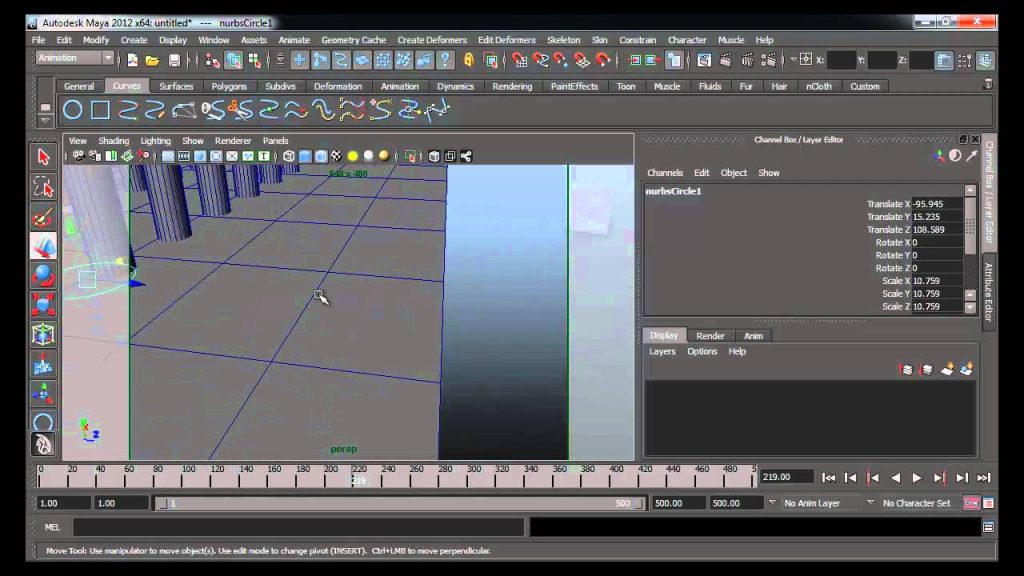
Task: Play the animation backwards
Action: click(895, 478)
